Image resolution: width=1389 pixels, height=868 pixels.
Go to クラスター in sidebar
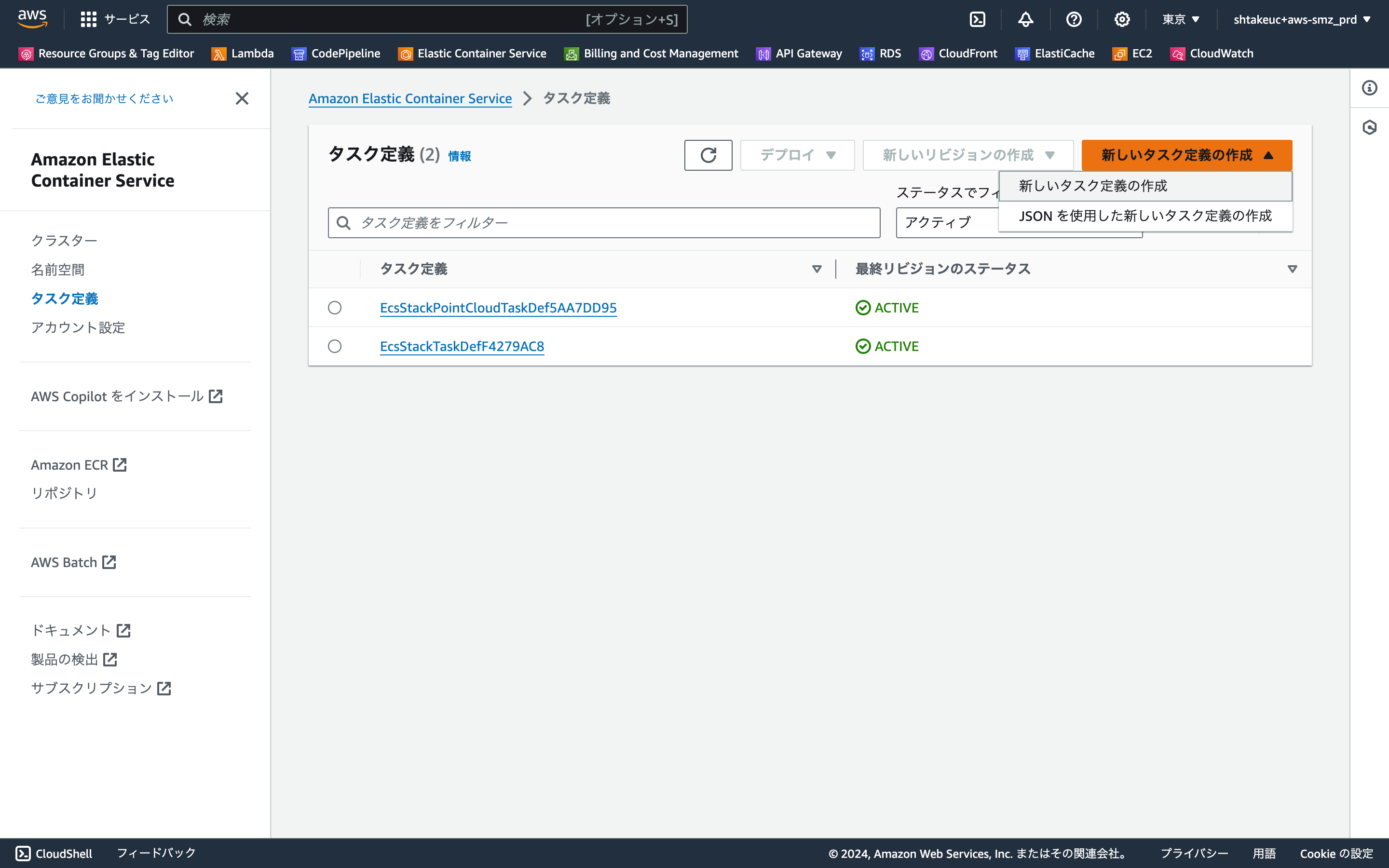[x=64, y=241]
